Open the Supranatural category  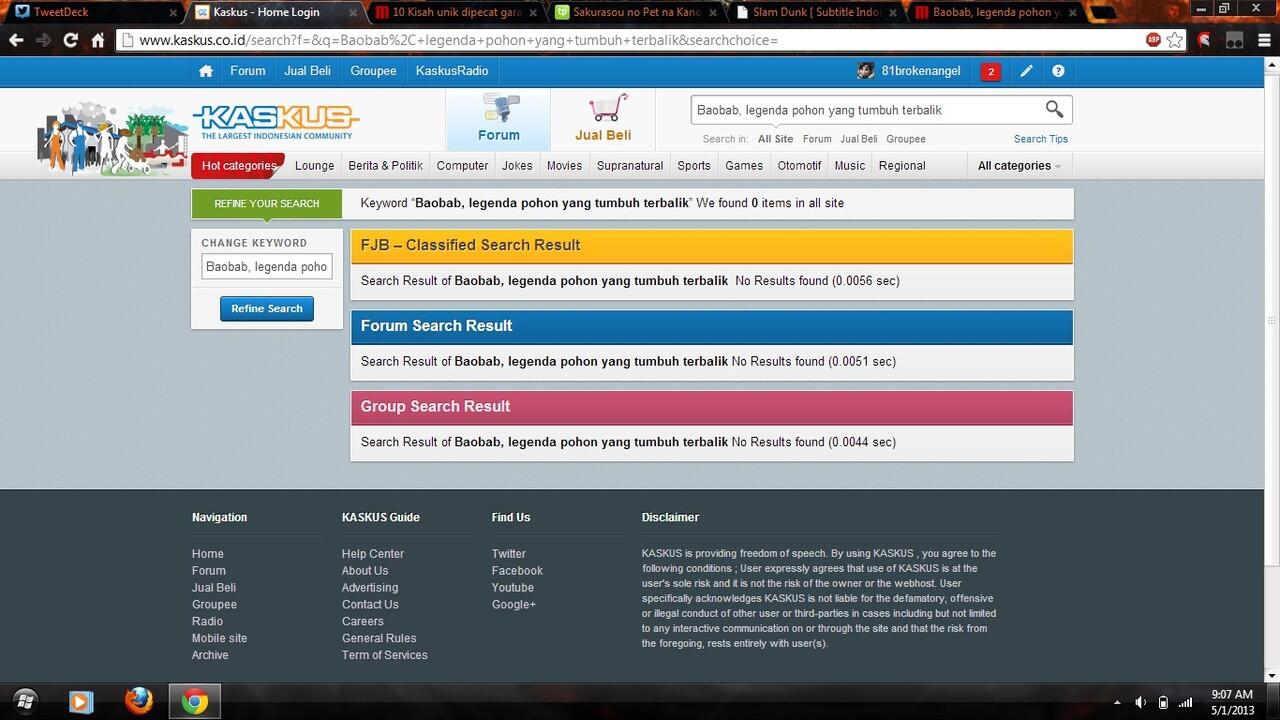click(x=630, y=166)
